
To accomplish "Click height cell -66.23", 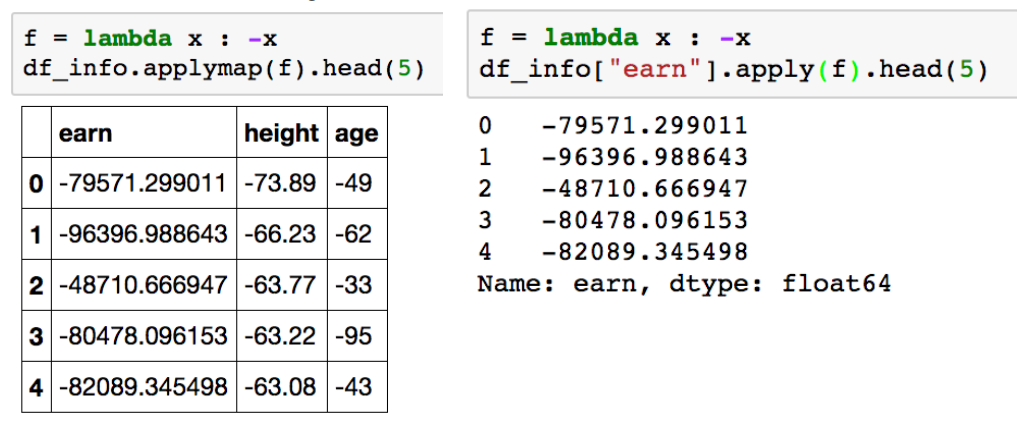I will click(282, 234).
